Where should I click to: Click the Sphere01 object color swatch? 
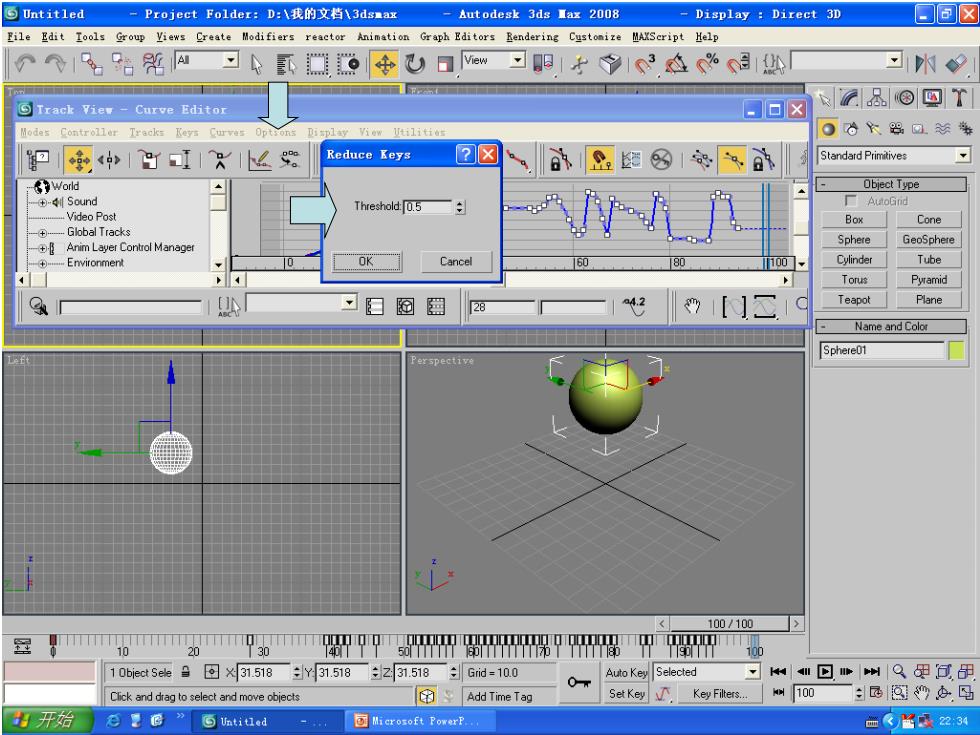click(956, 351)
